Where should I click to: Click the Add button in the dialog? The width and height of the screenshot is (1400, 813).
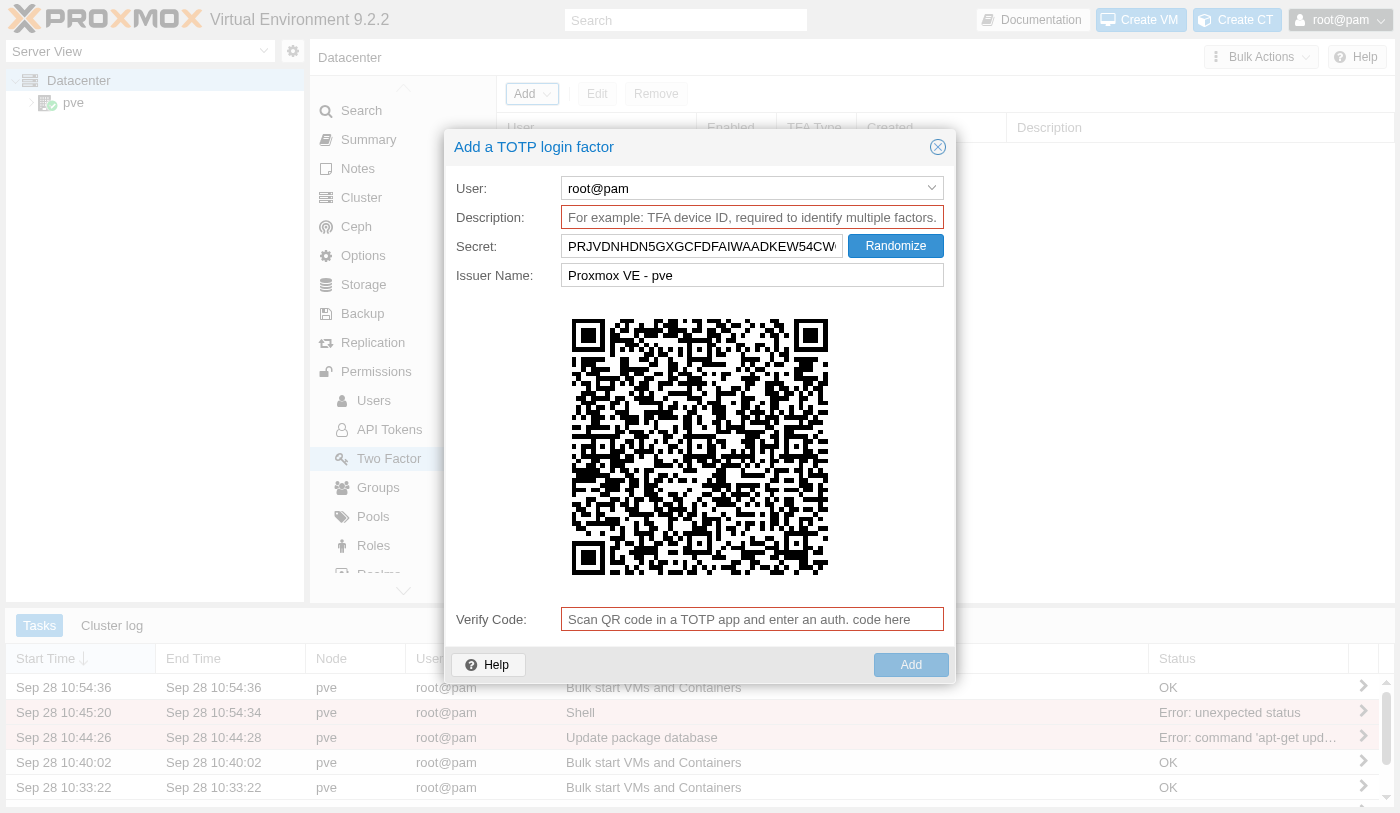(x=911, y=665)
